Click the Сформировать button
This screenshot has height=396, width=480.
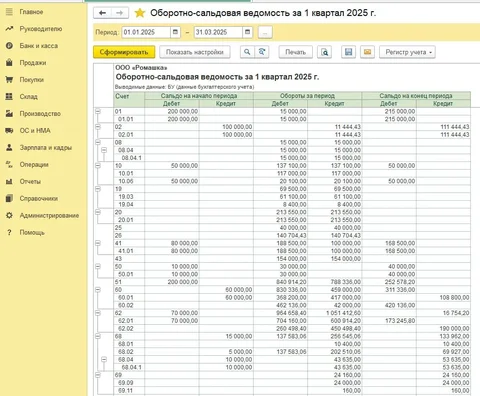tap(124, 52)
